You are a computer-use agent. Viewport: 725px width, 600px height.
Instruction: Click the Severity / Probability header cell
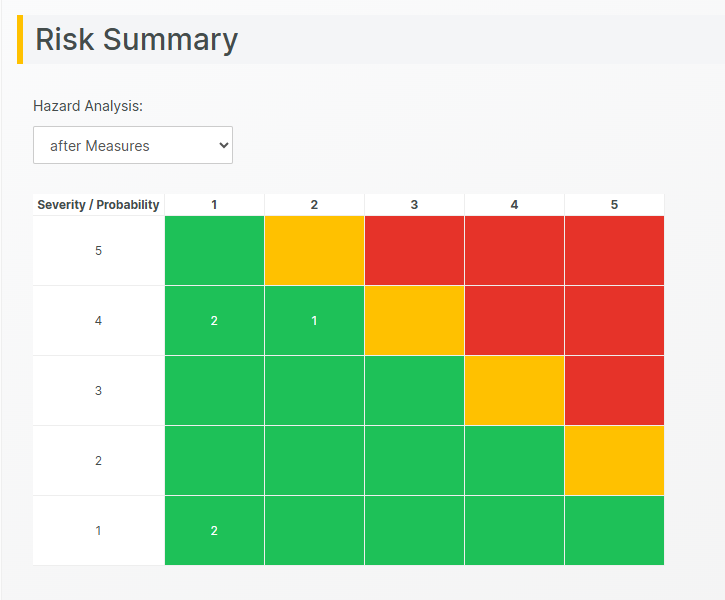click(98, 205)
